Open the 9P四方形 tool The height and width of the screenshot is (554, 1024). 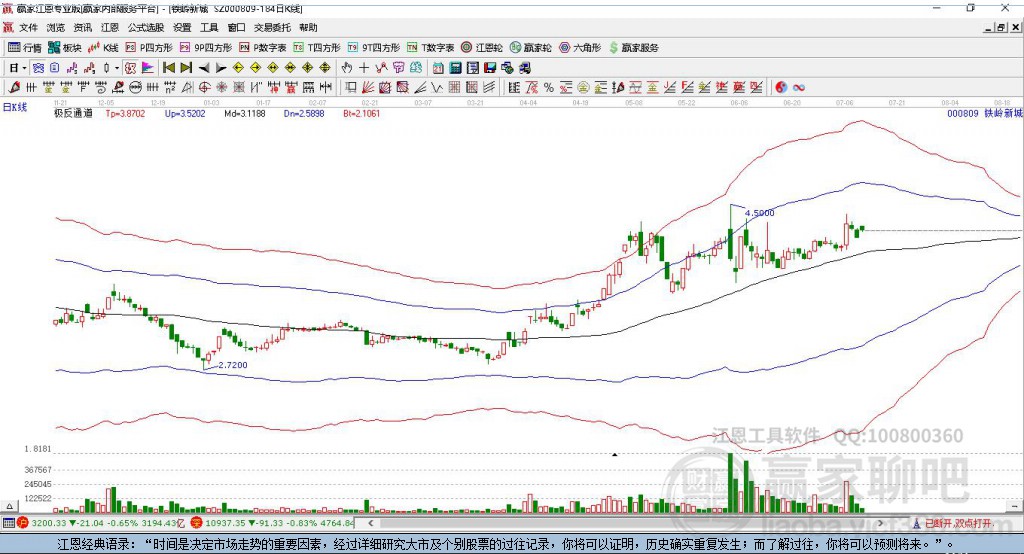(206, 48)
